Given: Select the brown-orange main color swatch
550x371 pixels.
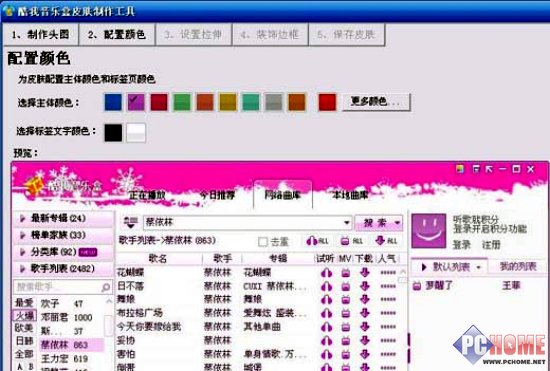Looking at the screenshot, I should coord(297,102).
